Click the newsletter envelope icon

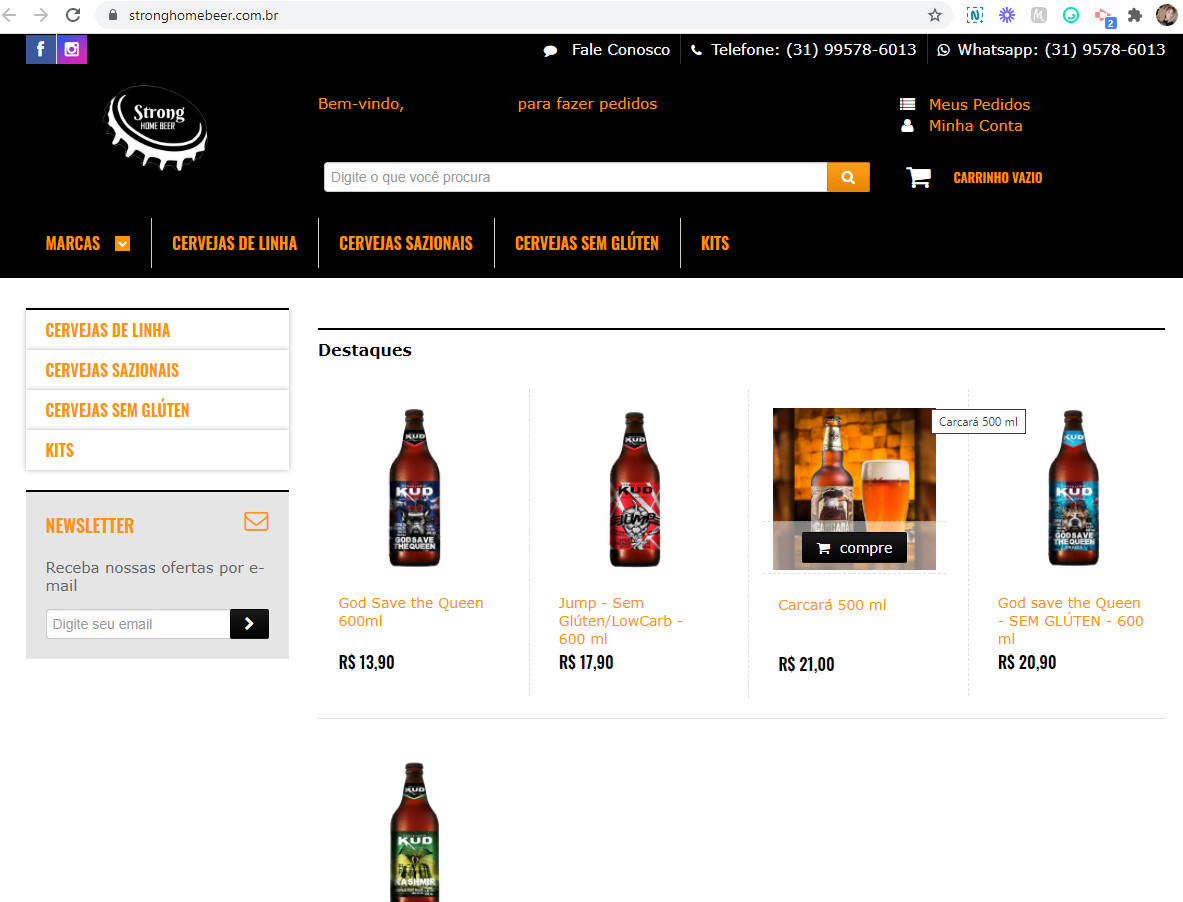click(257, 521)
